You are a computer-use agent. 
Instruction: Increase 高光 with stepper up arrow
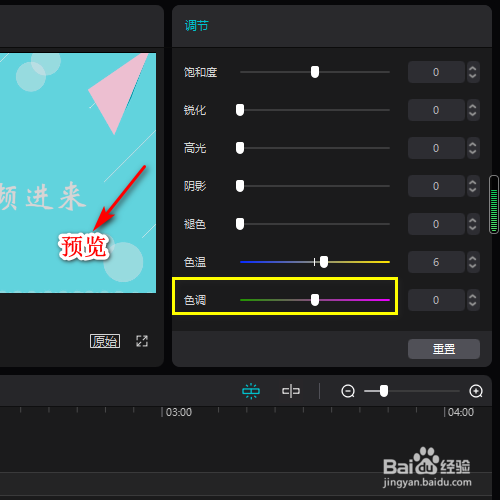click(473, 144)
